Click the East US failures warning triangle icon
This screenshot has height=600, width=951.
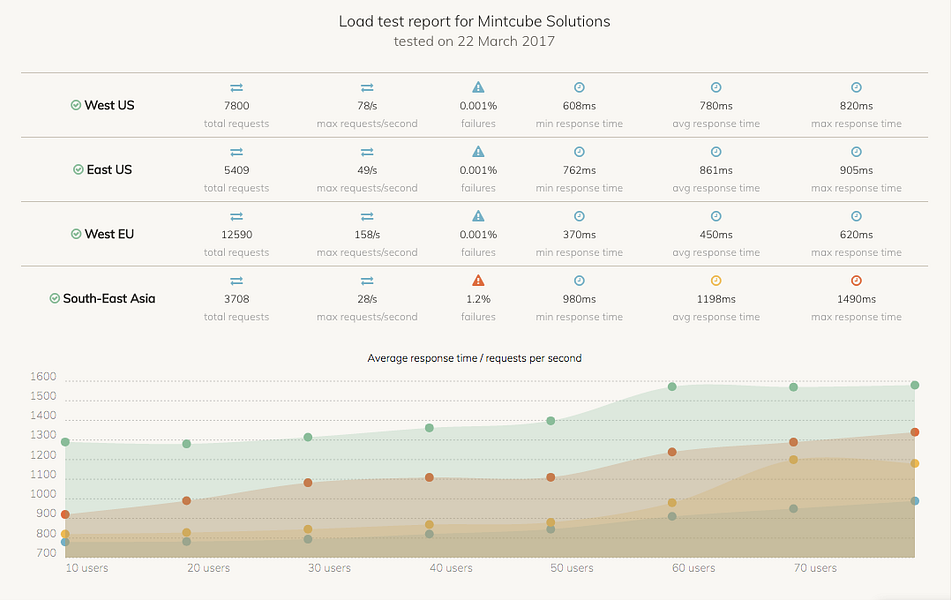pos(478,151)
